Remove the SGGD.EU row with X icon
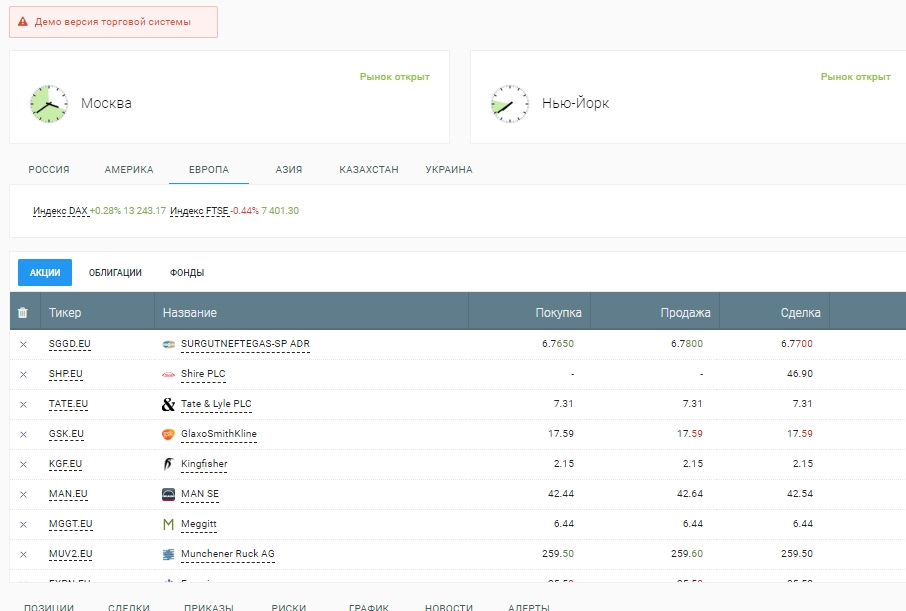906x611 pixels. pos(23,344)
